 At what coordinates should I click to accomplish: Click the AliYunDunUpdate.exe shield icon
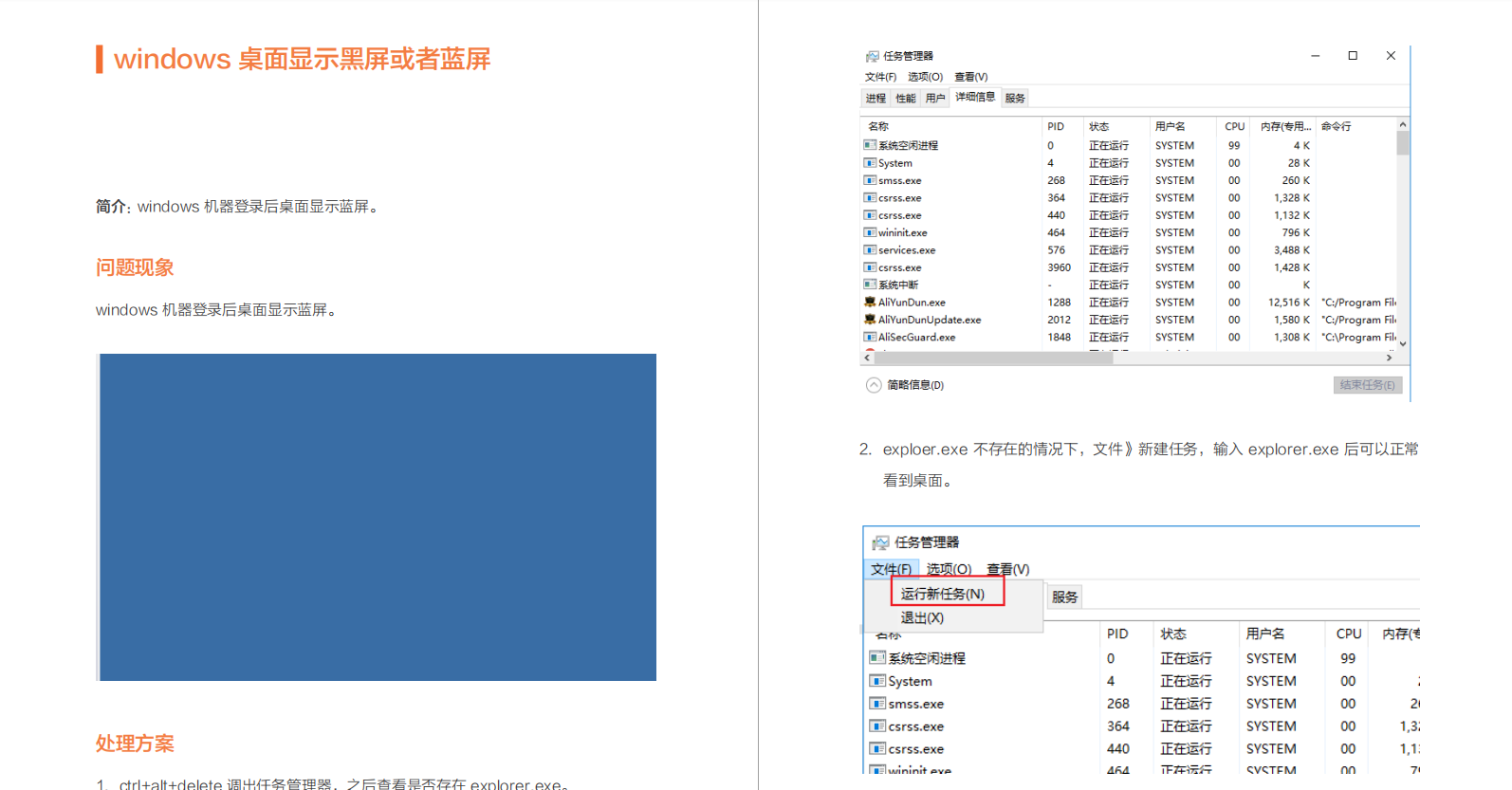coord(870,320)
